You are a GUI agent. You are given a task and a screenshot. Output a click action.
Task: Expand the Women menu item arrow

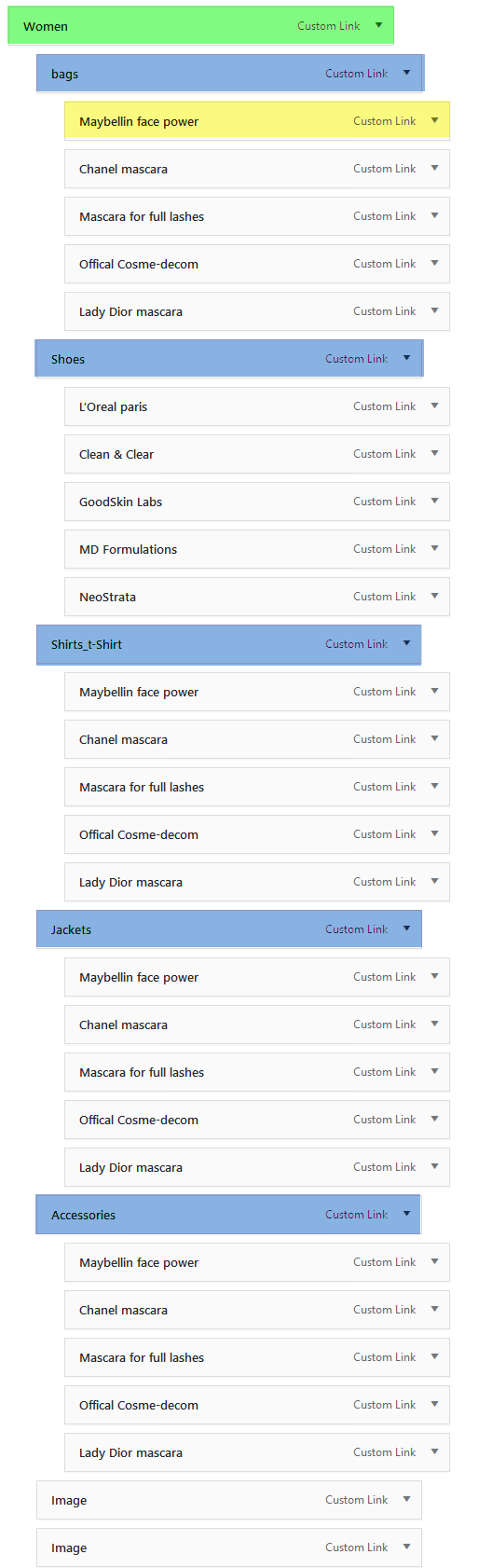click(x=378, y=26)
